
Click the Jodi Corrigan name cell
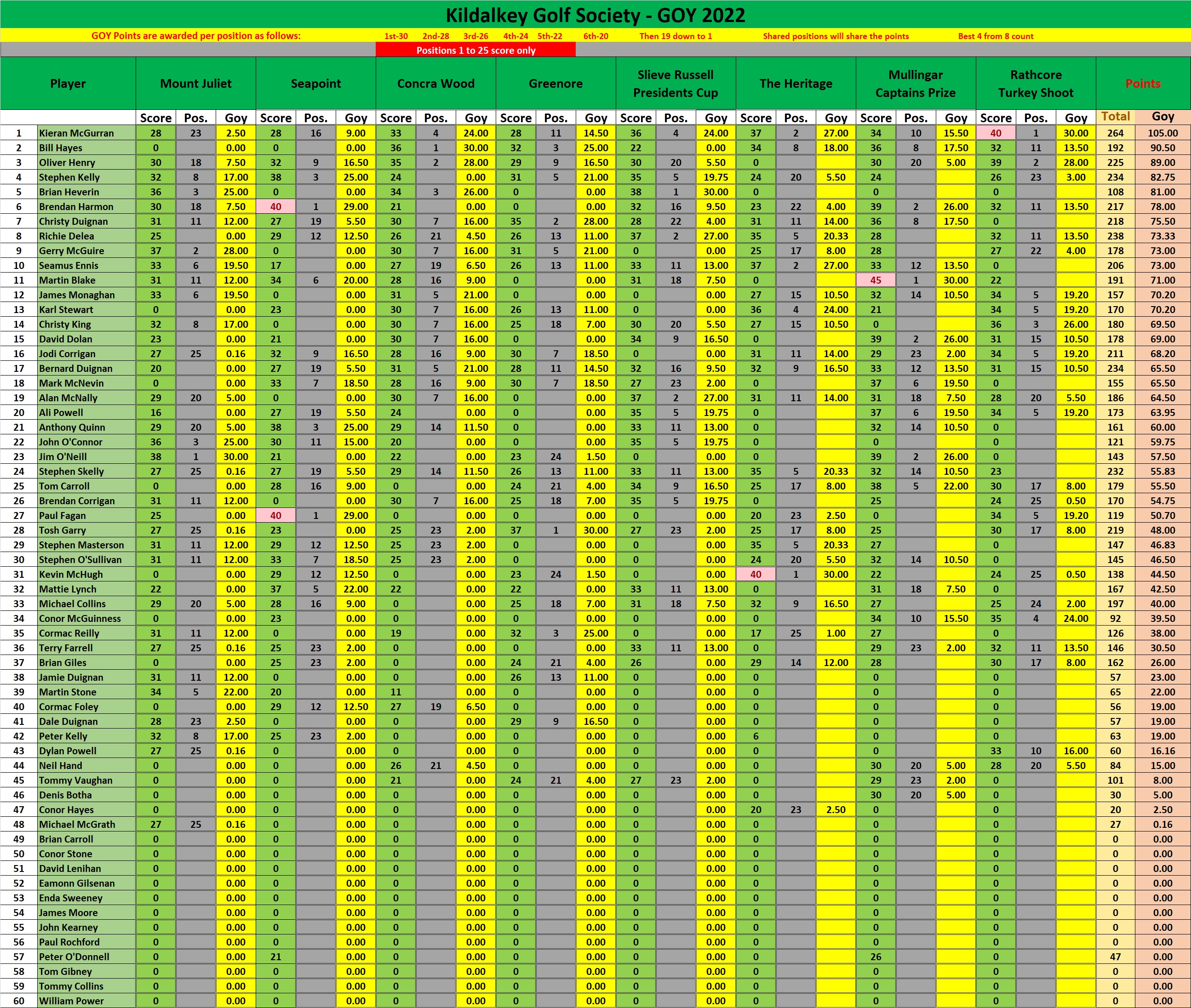coord(86,354)
